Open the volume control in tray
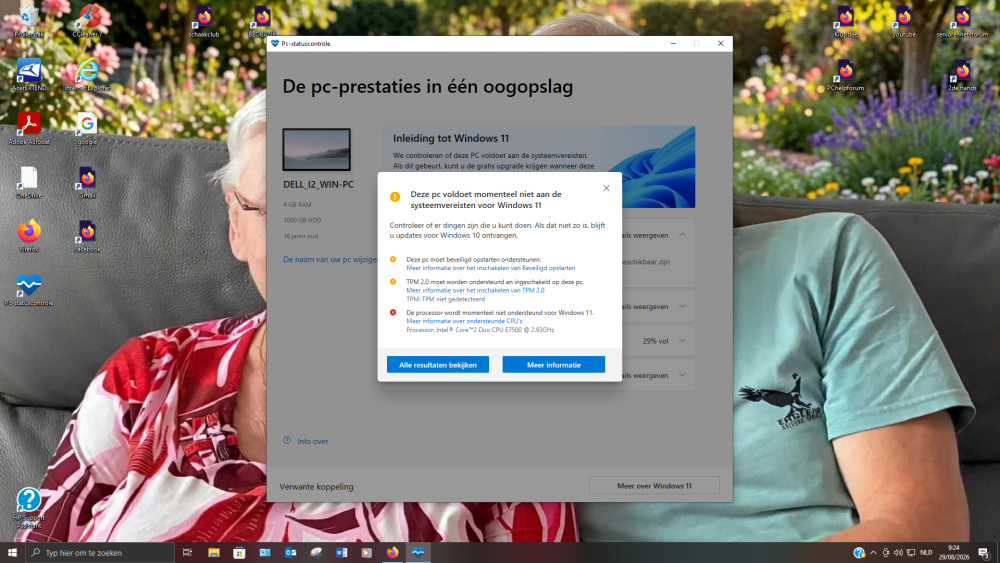This screenshot has height=563, width=1000. [x=898, y=553]
